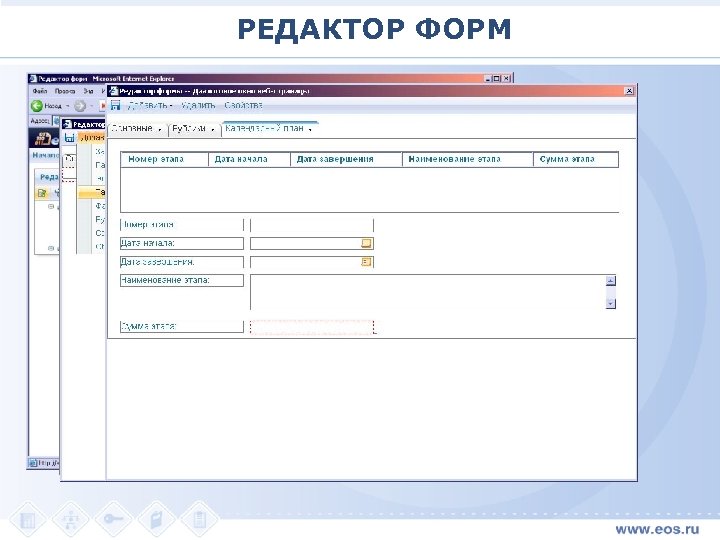Collapse the second tree node in background panel
Screen dimensions: 720x540
click(51, 248)
